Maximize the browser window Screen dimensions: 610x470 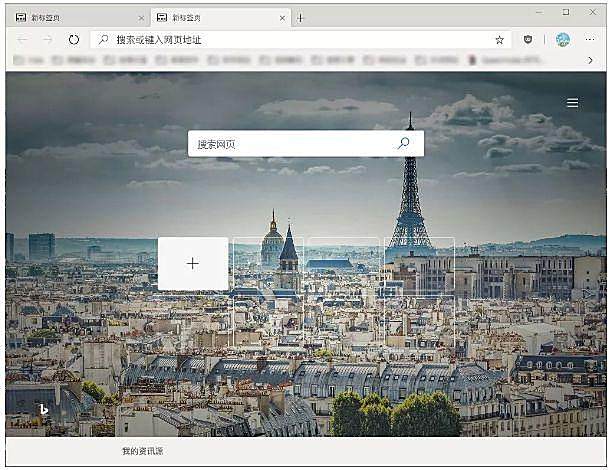pyautogui.click(x=566, y=12)
